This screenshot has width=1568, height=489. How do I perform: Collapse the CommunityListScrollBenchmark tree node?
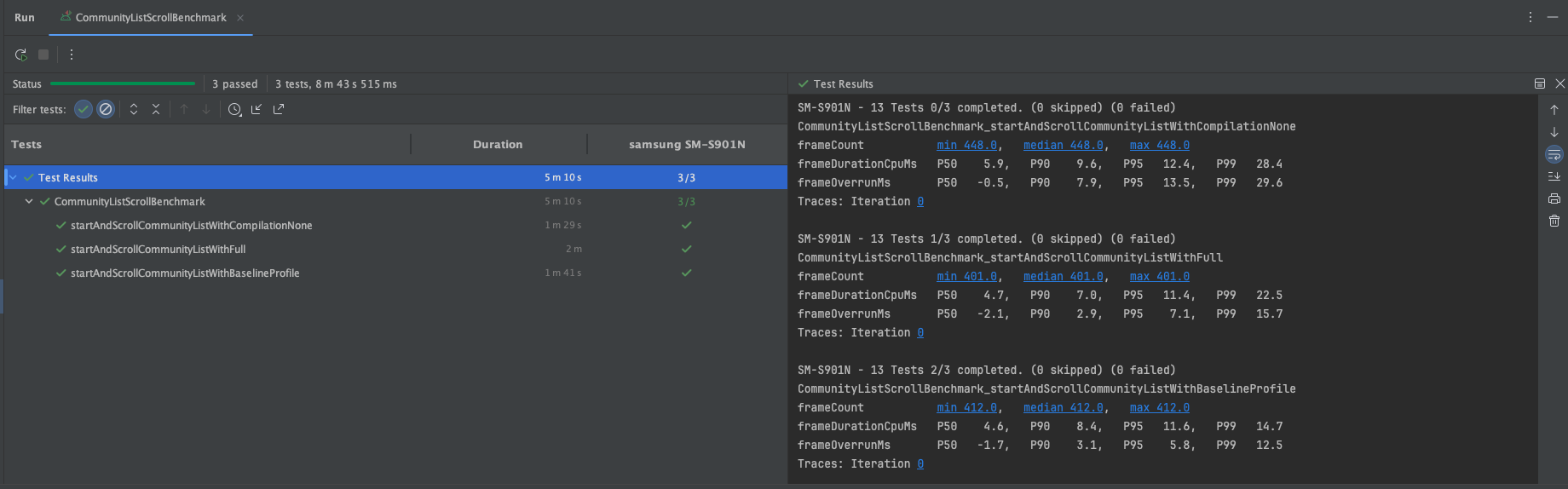(x=29, y=201)
